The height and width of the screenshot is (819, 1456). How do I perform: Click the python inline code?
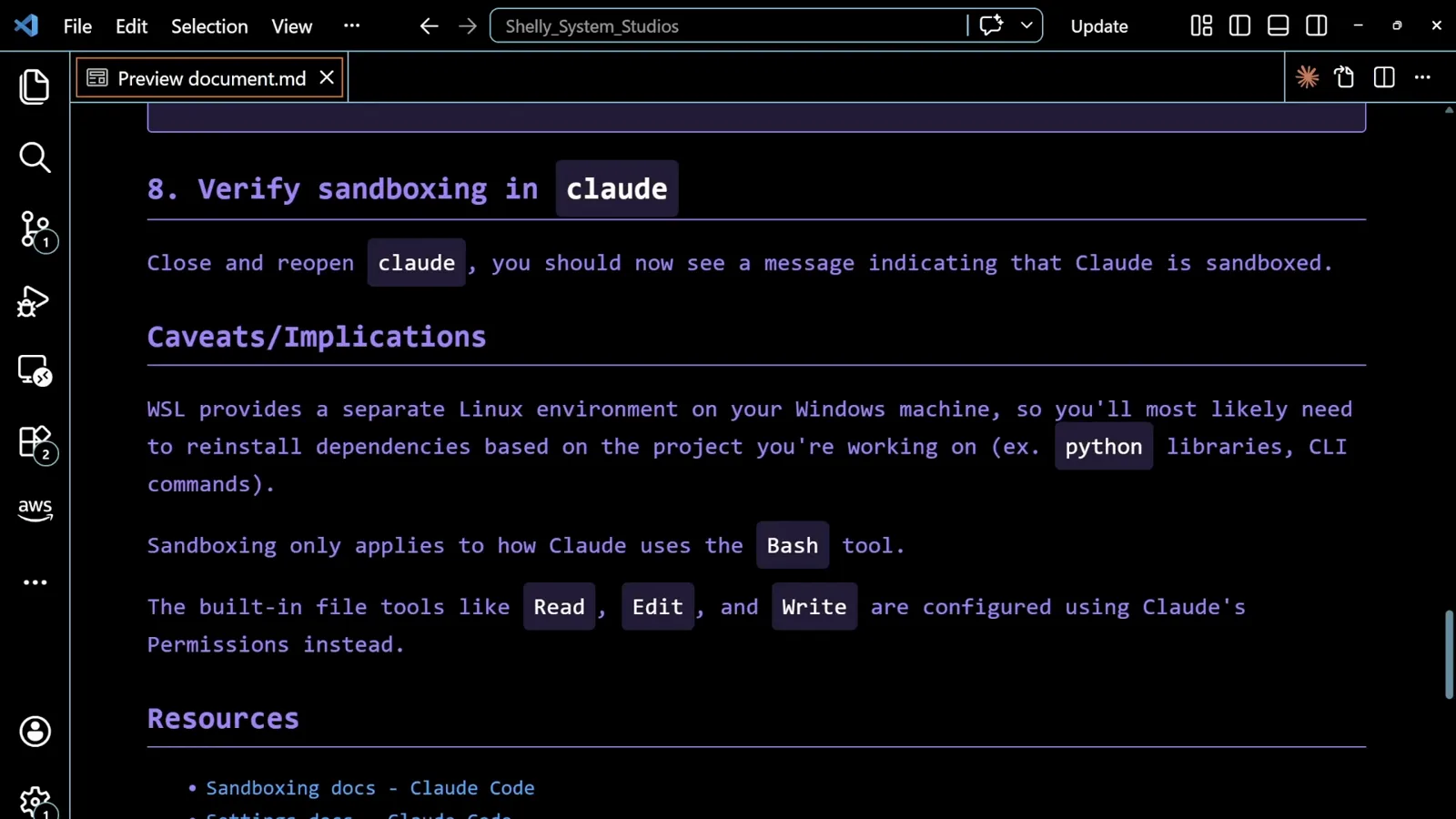1103,447
